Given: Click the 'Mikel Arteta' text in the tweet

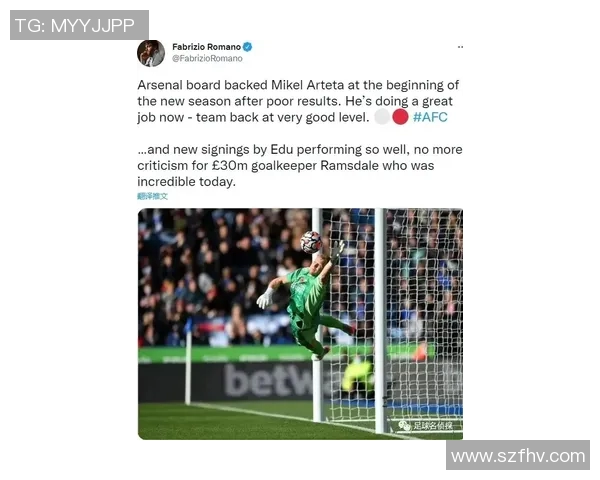Looking at the screenshot, I should 307,85.
